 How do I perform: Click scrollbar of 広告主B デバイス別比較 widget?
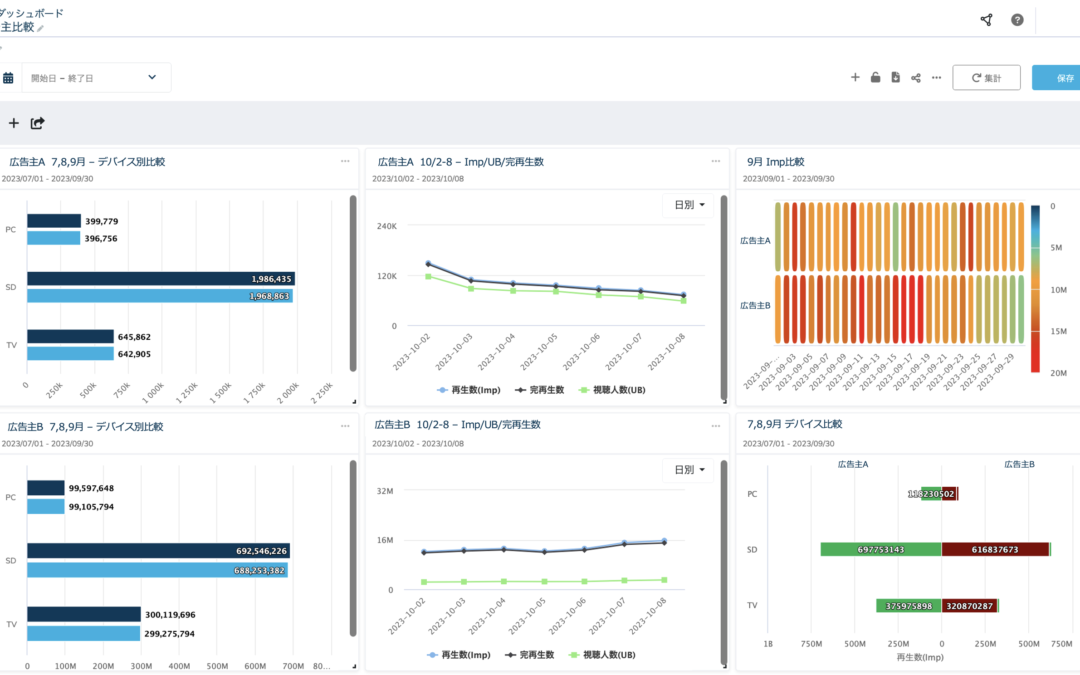click(x=353, y=549)
